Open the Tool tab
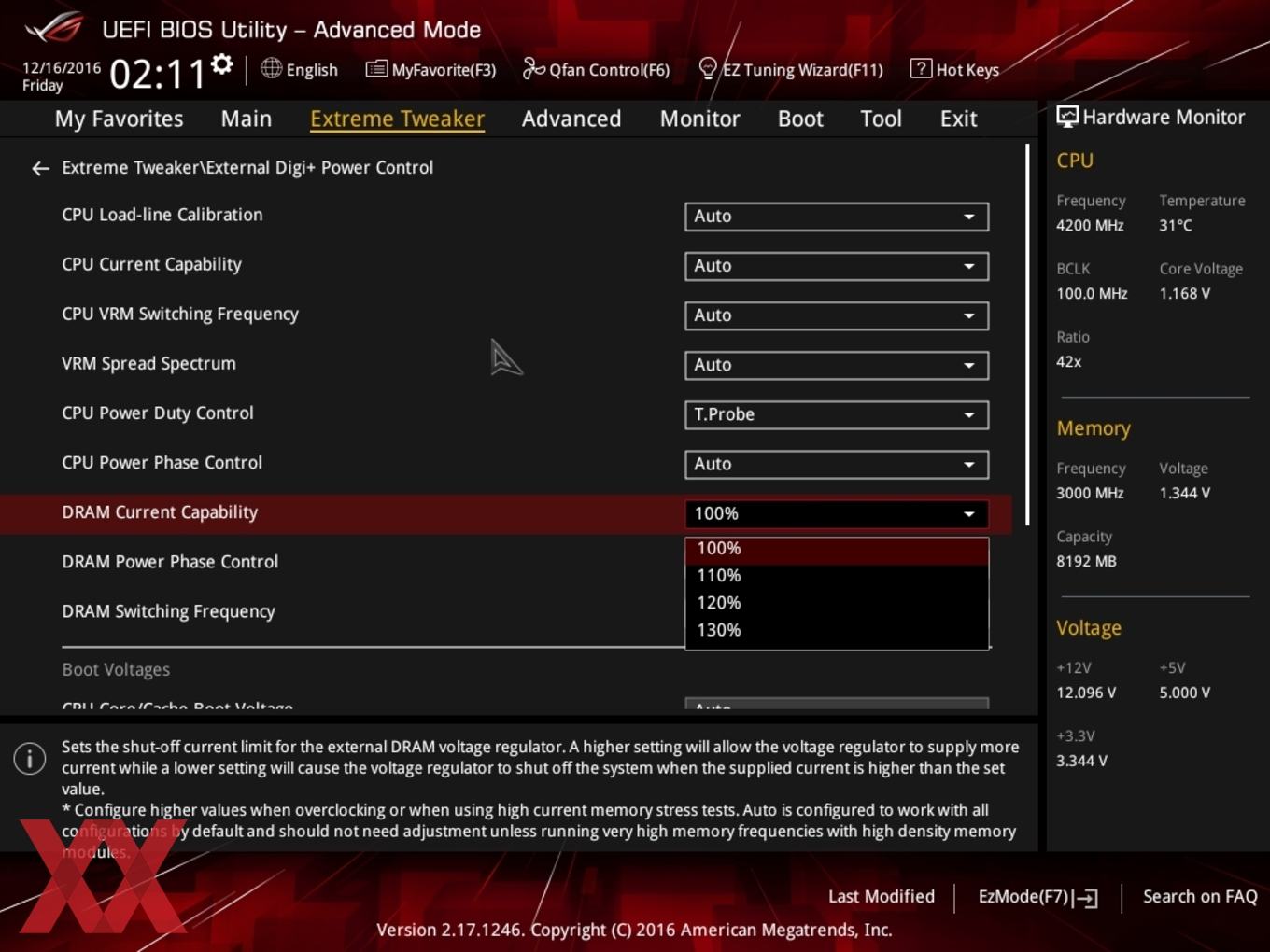Viewport: 1270px width, 952px height. click(x=881, y=119)
